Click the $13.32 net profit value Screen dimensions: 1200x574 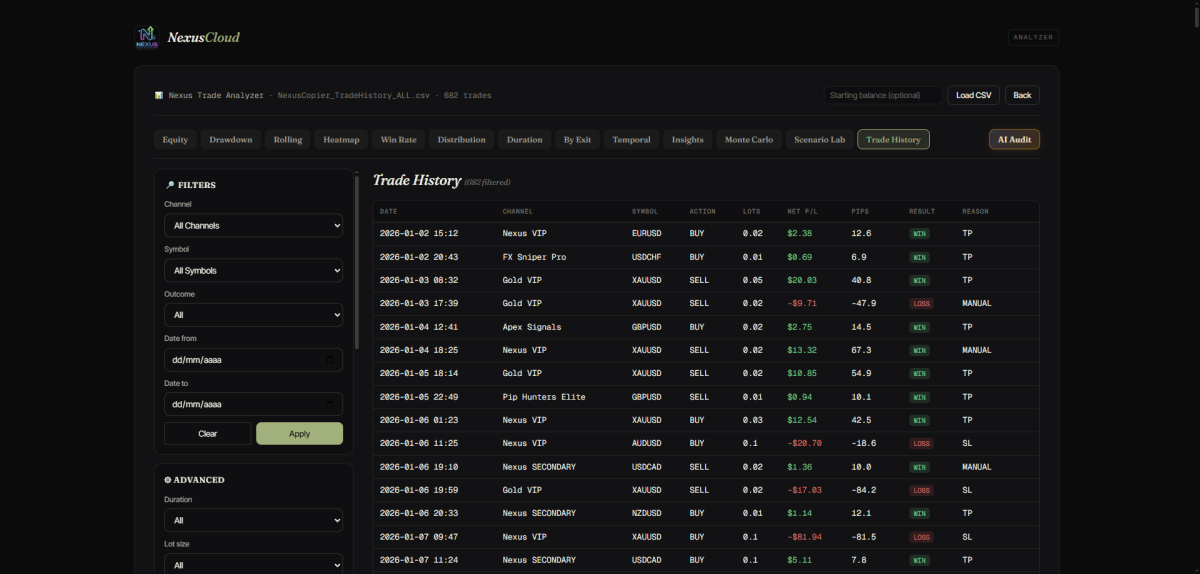coord(802,350)
